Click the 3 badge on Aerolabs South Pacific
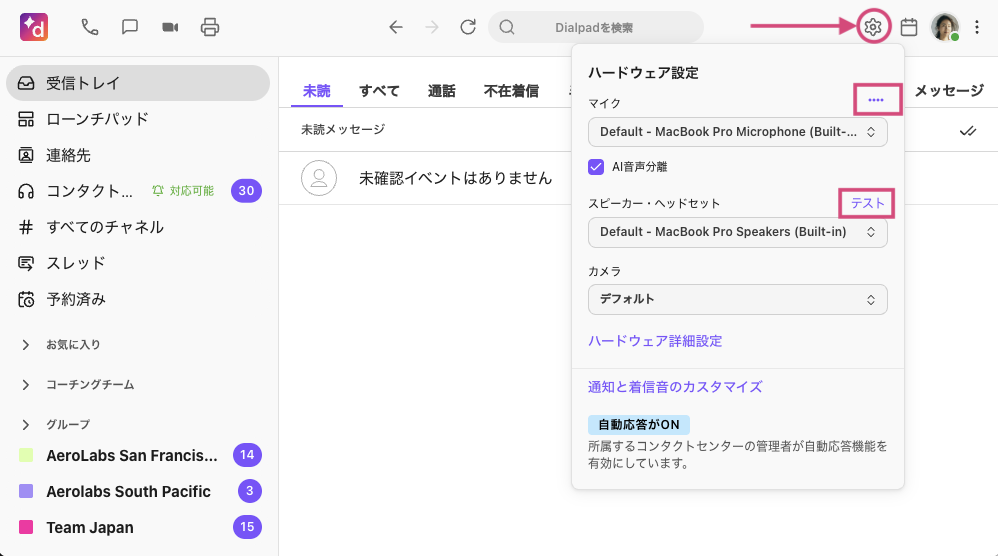Image resolution: width=998 pixels, height=556 pixels. pos(250,491)
